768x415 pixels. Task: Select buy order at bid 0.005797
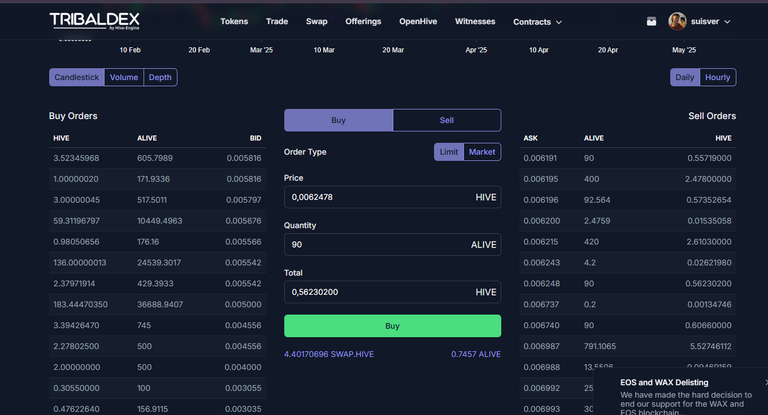(157, 200)
